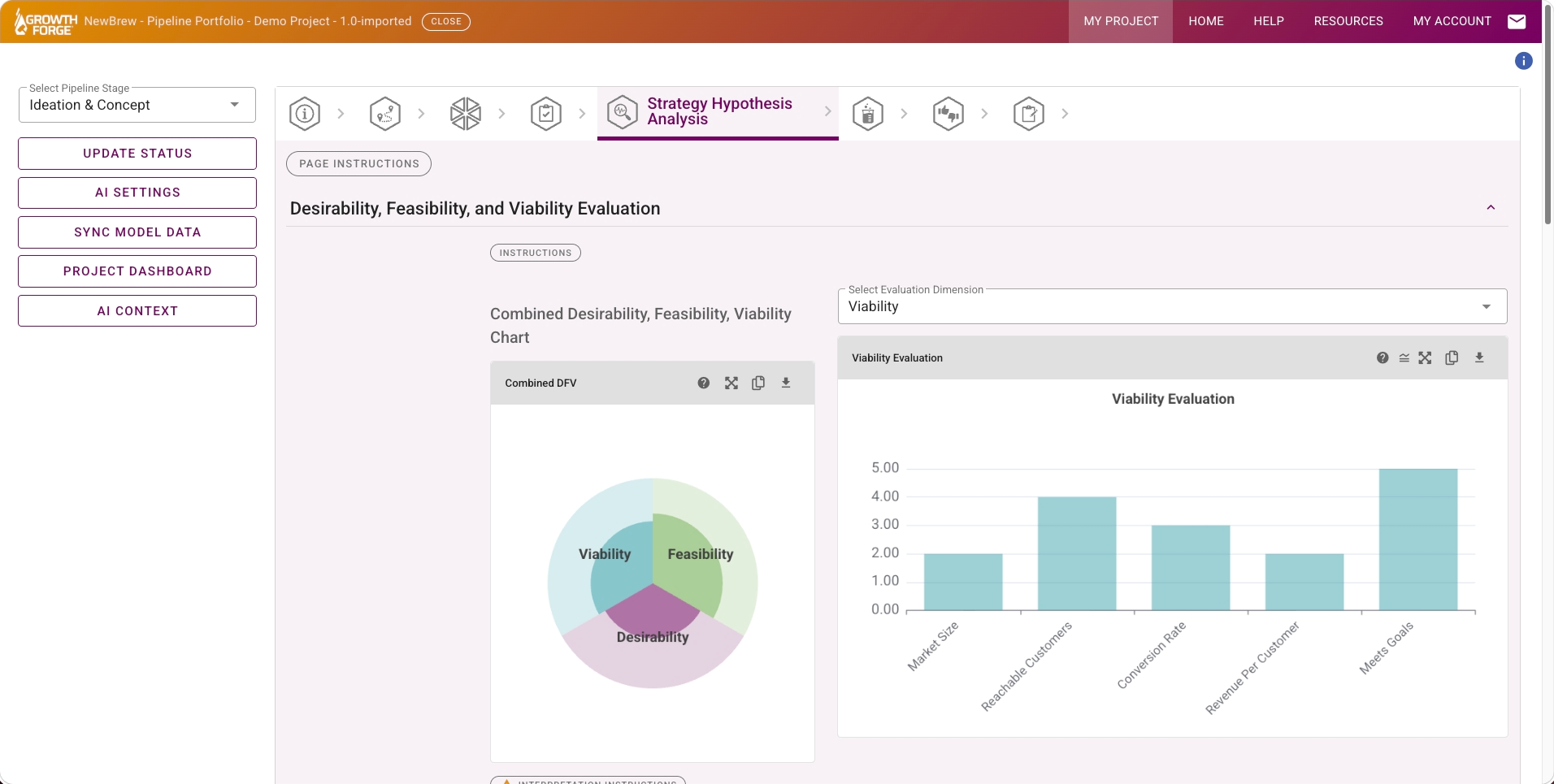1554x784 pixels.
Task: Open the AI CONTEXT button
Action: click(x=137, y=311)
